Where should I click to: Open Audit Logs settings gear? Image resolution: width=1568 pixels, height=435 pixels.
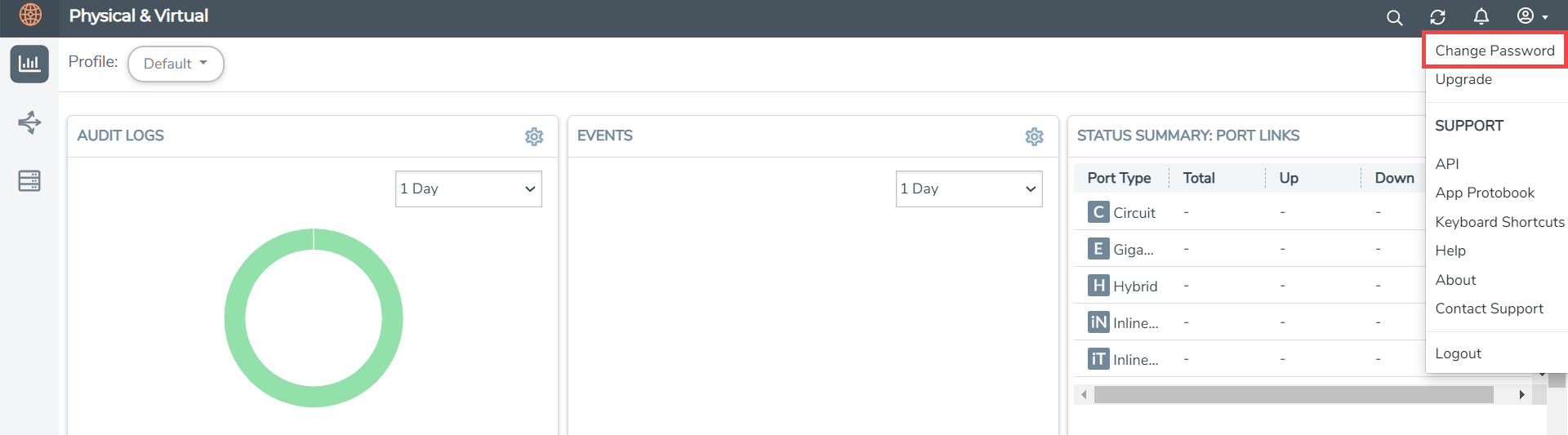(x=534, y=136)
